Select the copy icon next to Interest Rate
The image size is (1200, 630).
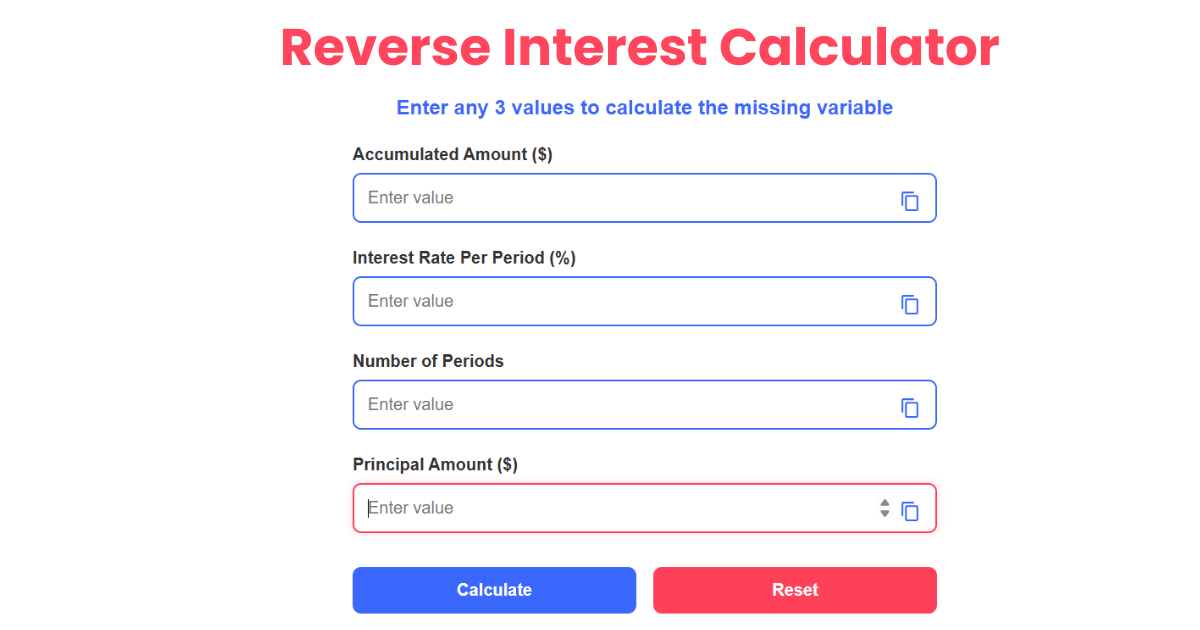coord(910,304)
